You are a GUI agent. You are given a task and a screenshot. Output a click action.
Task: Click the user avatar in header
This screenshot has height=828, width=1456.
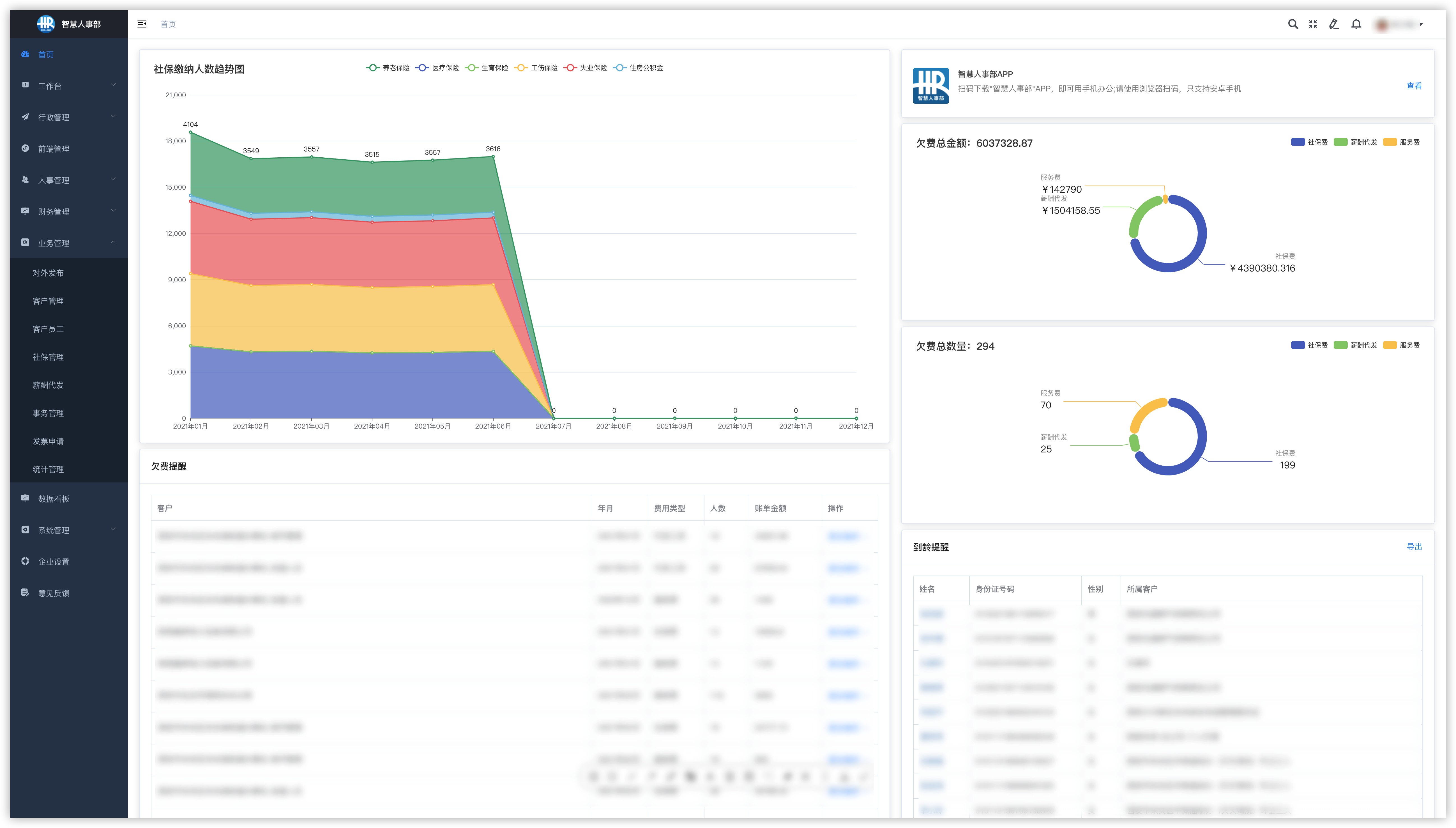1382,24
